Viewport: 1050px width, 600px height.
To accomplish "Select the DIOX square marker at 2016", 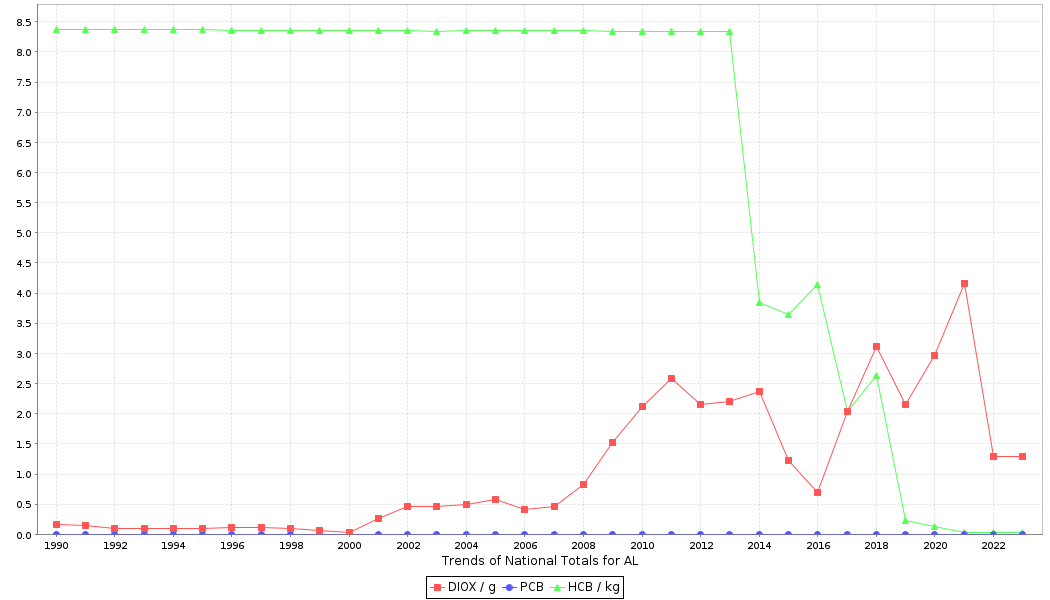I will click(817, 492).
